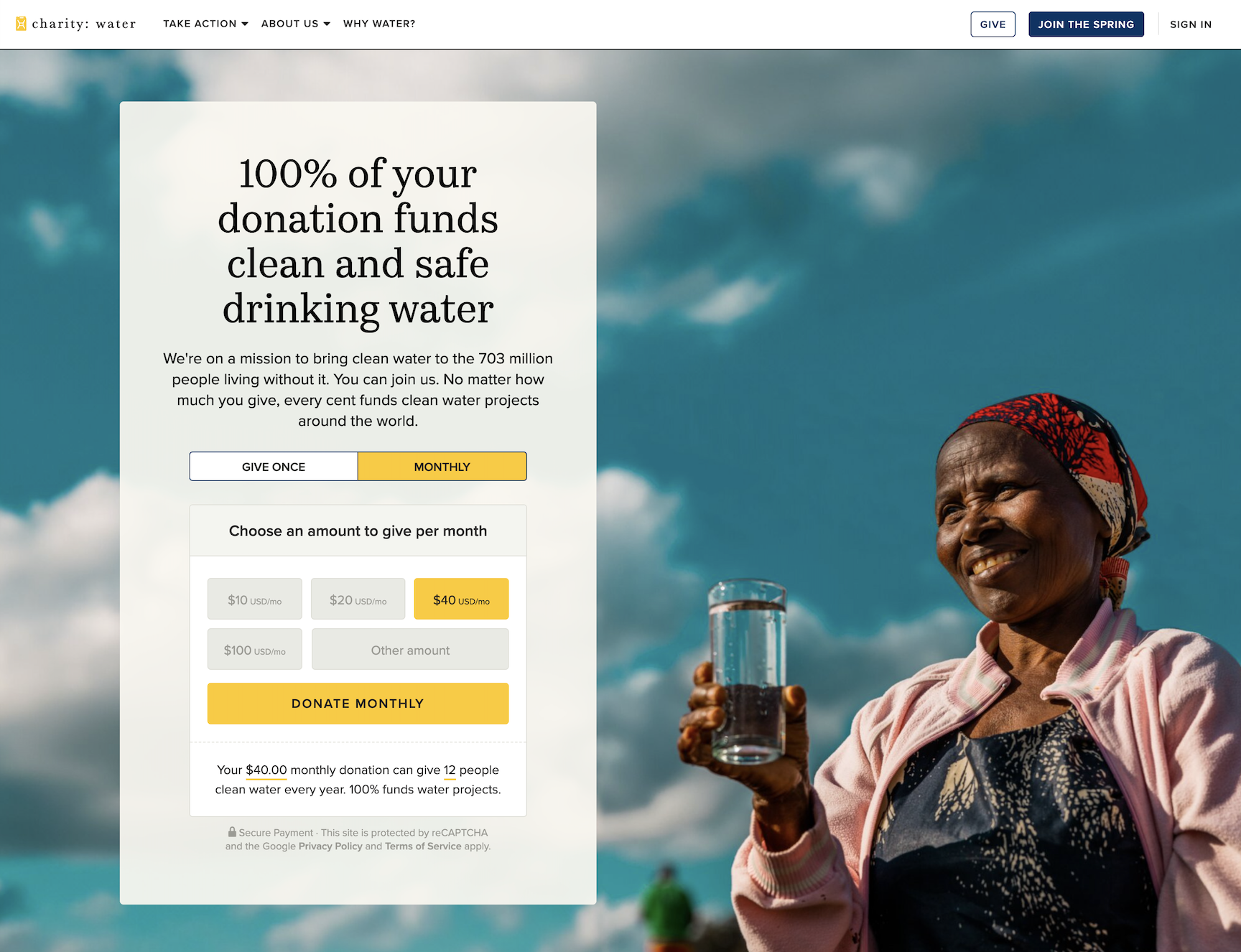Choose the $100 USD/mo amount

(x=255, y=649)
